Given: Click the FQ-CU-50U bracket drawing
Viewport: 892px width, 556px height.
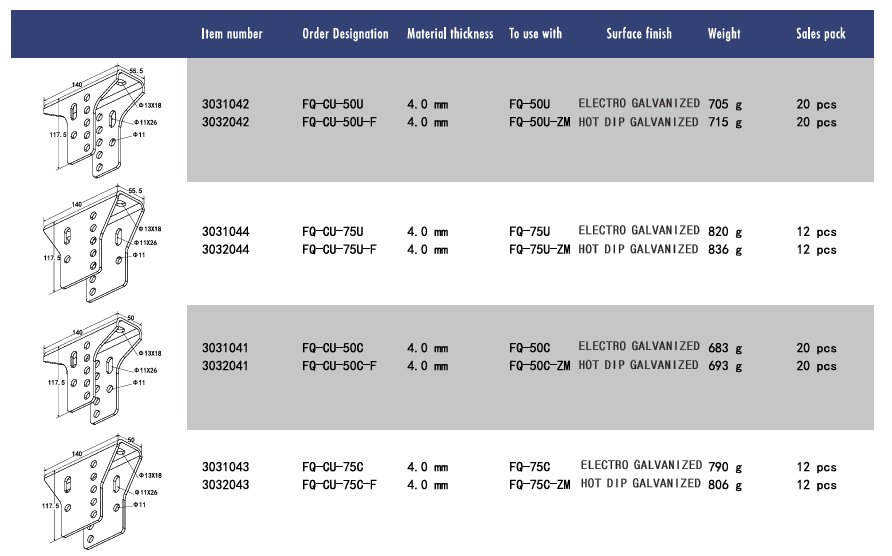Looking at the screenshot, I should tap(102, 121).
